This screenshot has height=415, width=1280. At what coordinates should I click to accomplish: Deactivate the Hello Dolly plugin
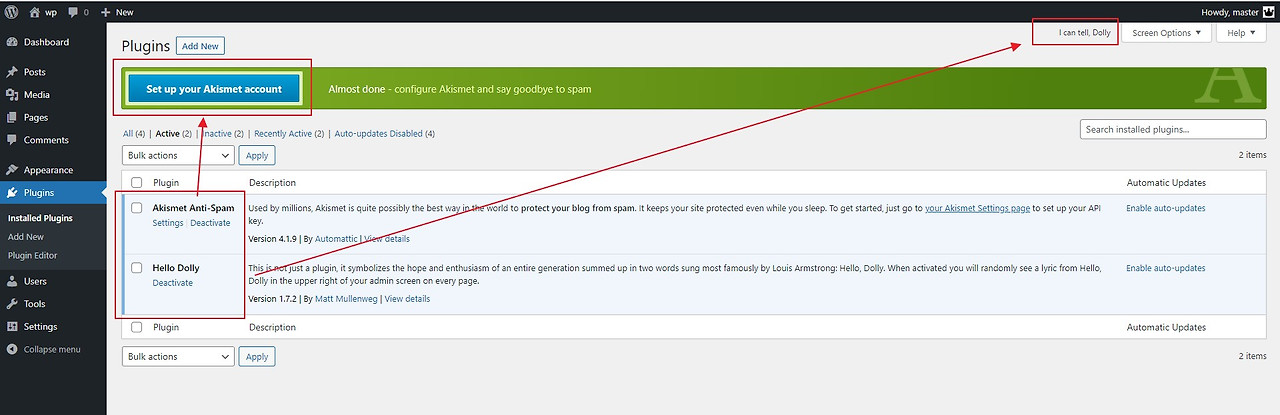[x=173, y=283]
